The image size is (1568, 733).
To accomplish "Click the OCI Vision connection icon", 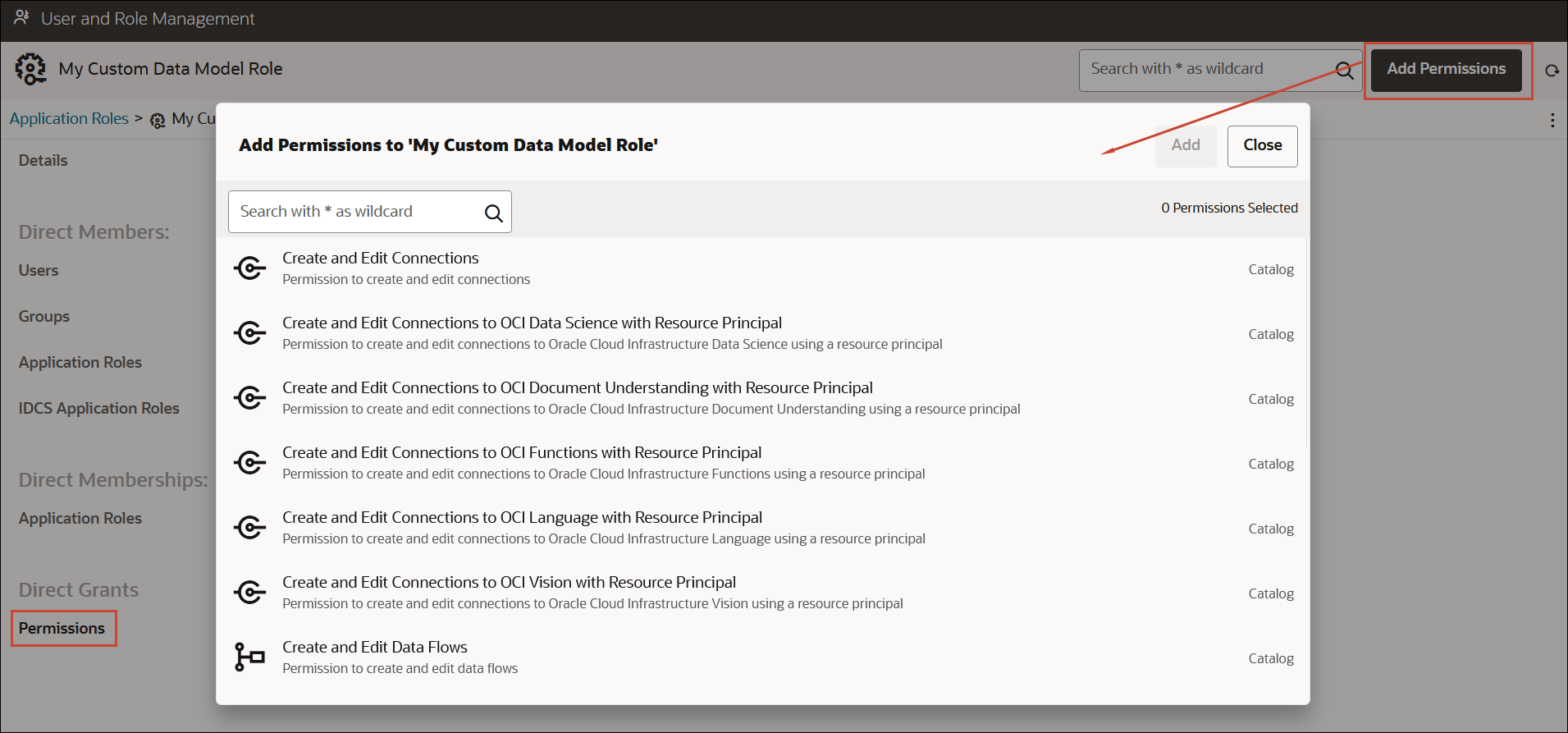I will point(249,592).
